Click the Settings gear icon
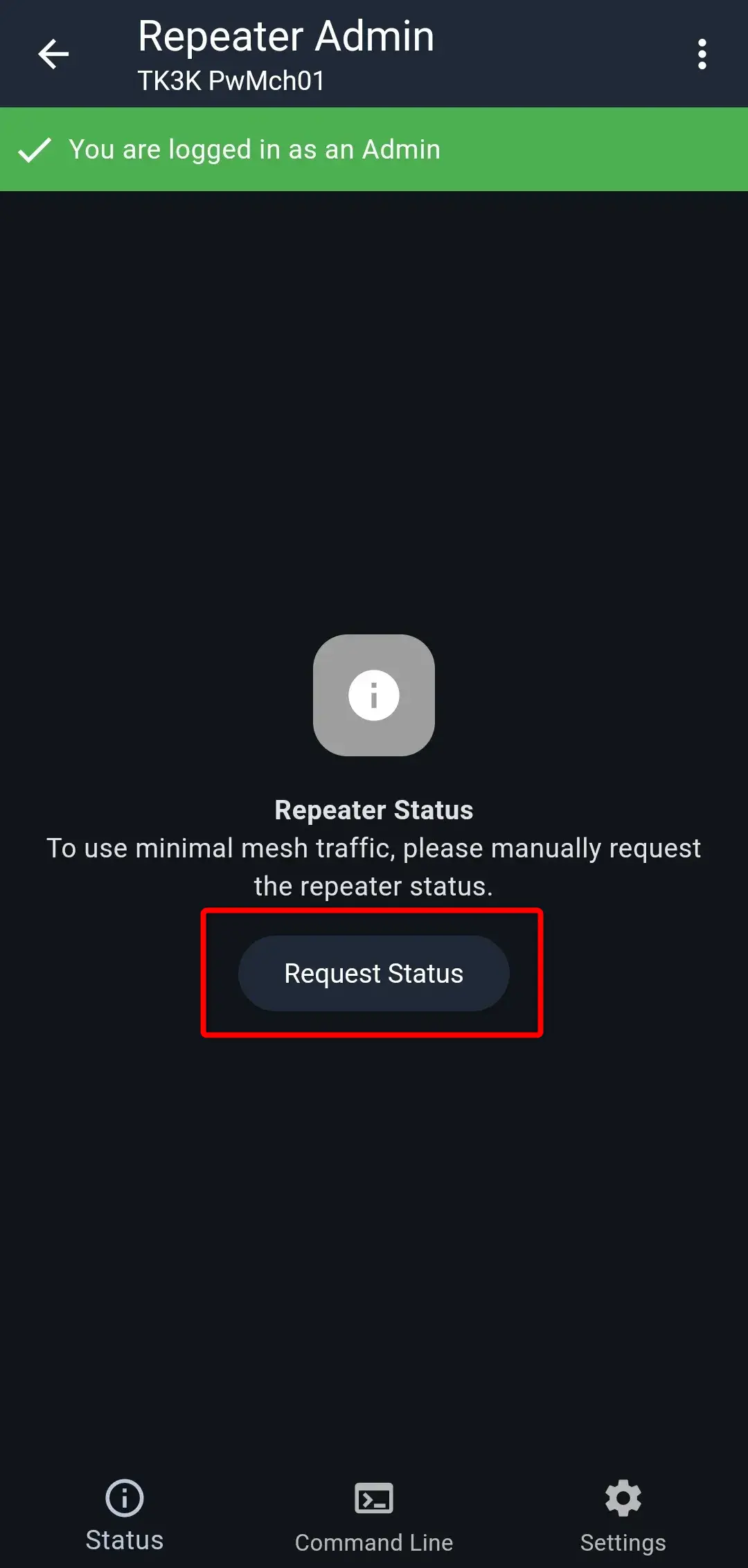Image resolution: width=748 pixels, height=1568 pixels. click(x=623, y=1498)
